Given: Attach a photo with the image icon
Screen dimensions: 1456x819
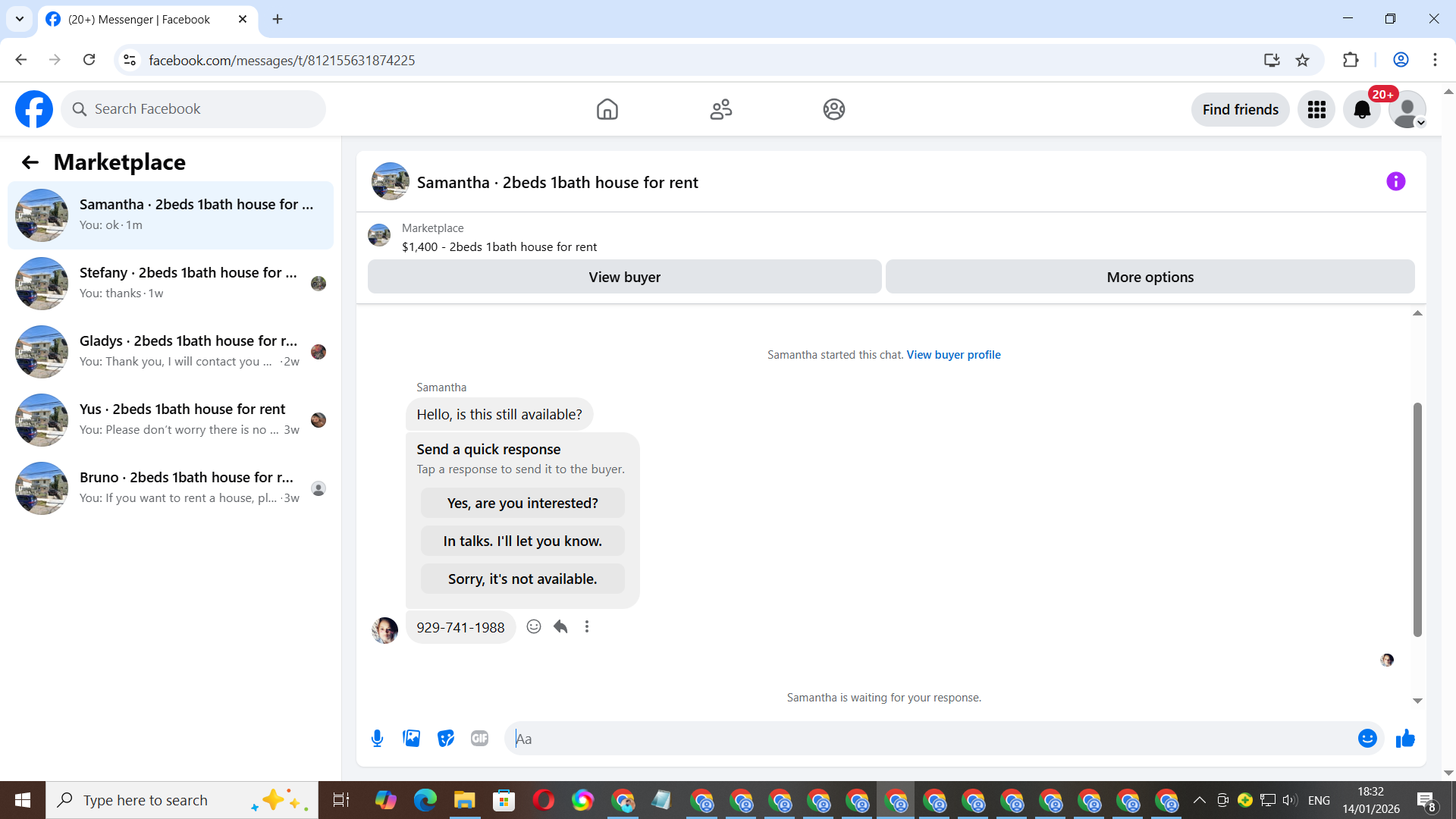Looking at the screenshot, I should tap(411, 738).
